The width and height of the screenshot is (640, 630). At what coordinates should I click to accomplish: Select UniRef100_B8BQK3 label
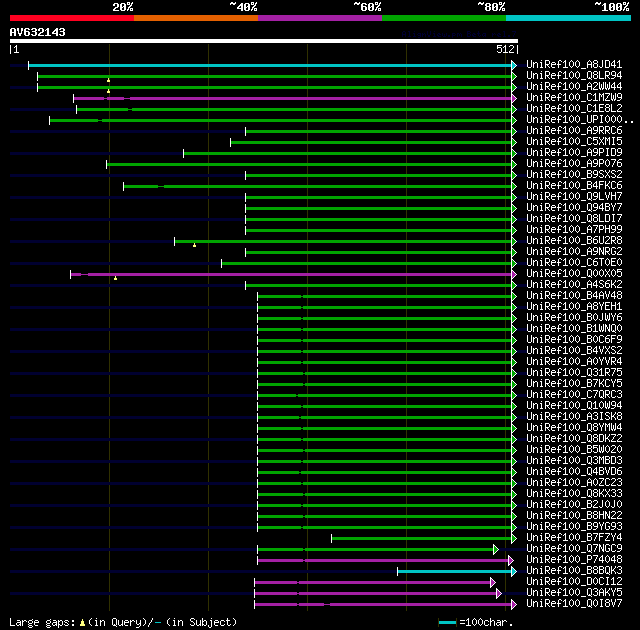click(x=574, y=571)
